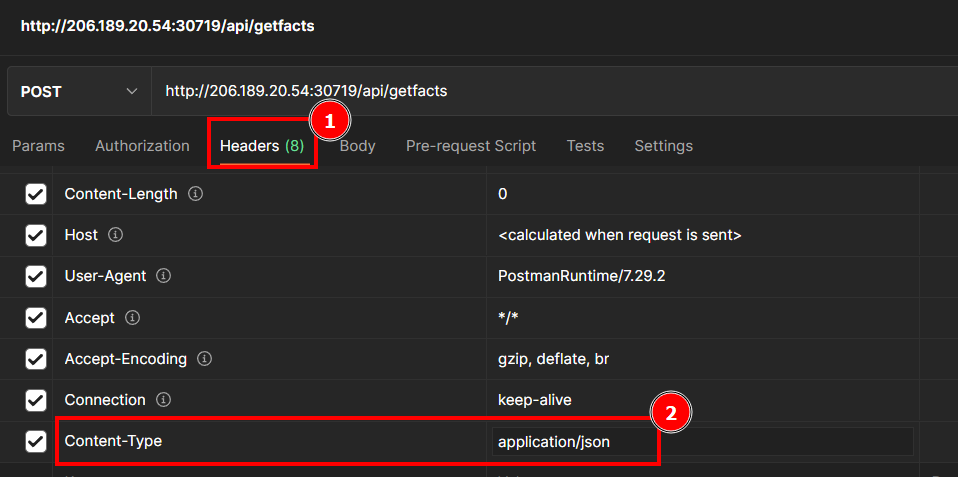Open the request Settings tab
The height and width of the screenshot is (477, 958).
point(663,146)
